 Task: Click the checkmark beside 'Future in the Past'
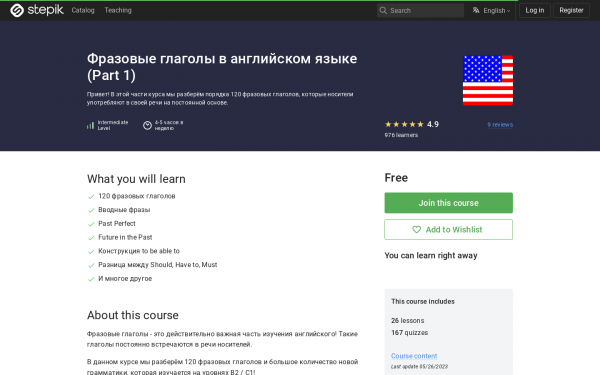(x=91, y=238)
